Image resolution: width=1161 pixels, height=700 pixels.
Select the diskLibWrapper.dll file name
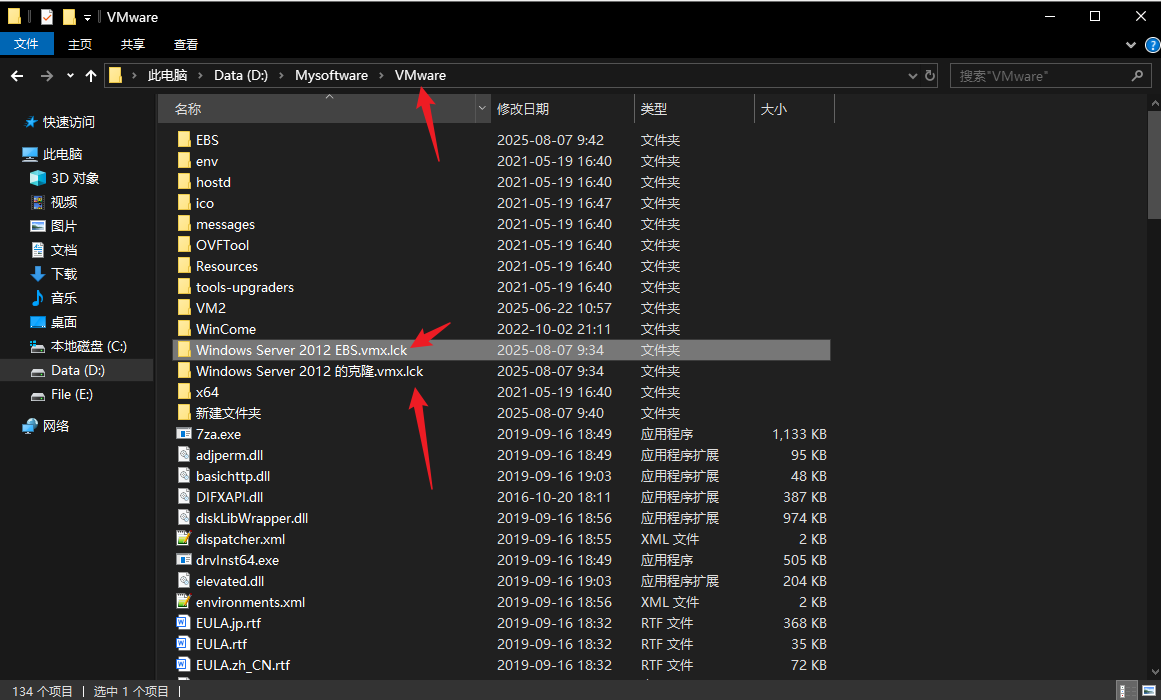(252, 519)
